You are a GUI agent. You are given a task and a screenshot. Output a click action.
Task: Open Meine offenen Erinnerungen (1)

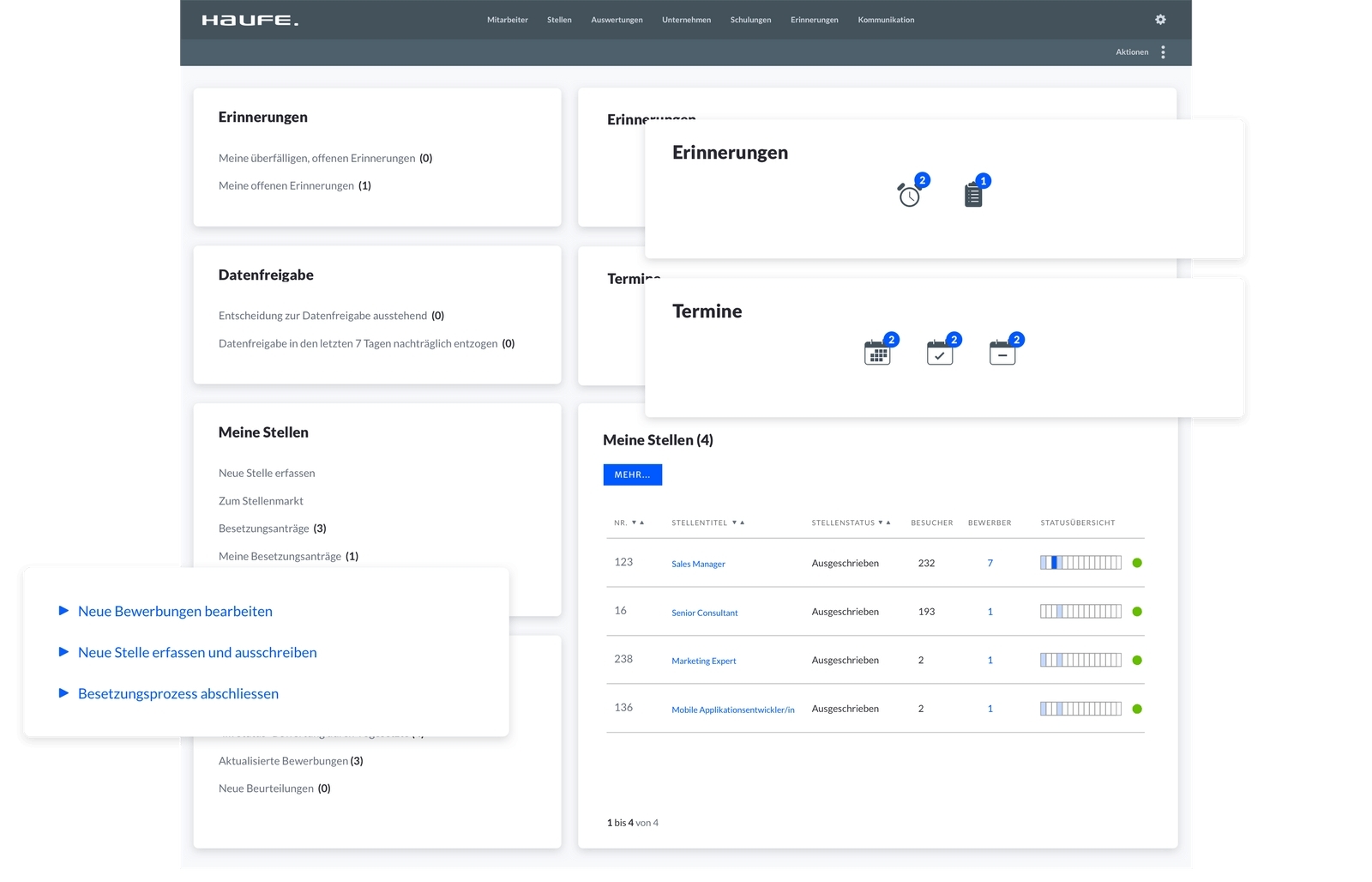point(295,185)
